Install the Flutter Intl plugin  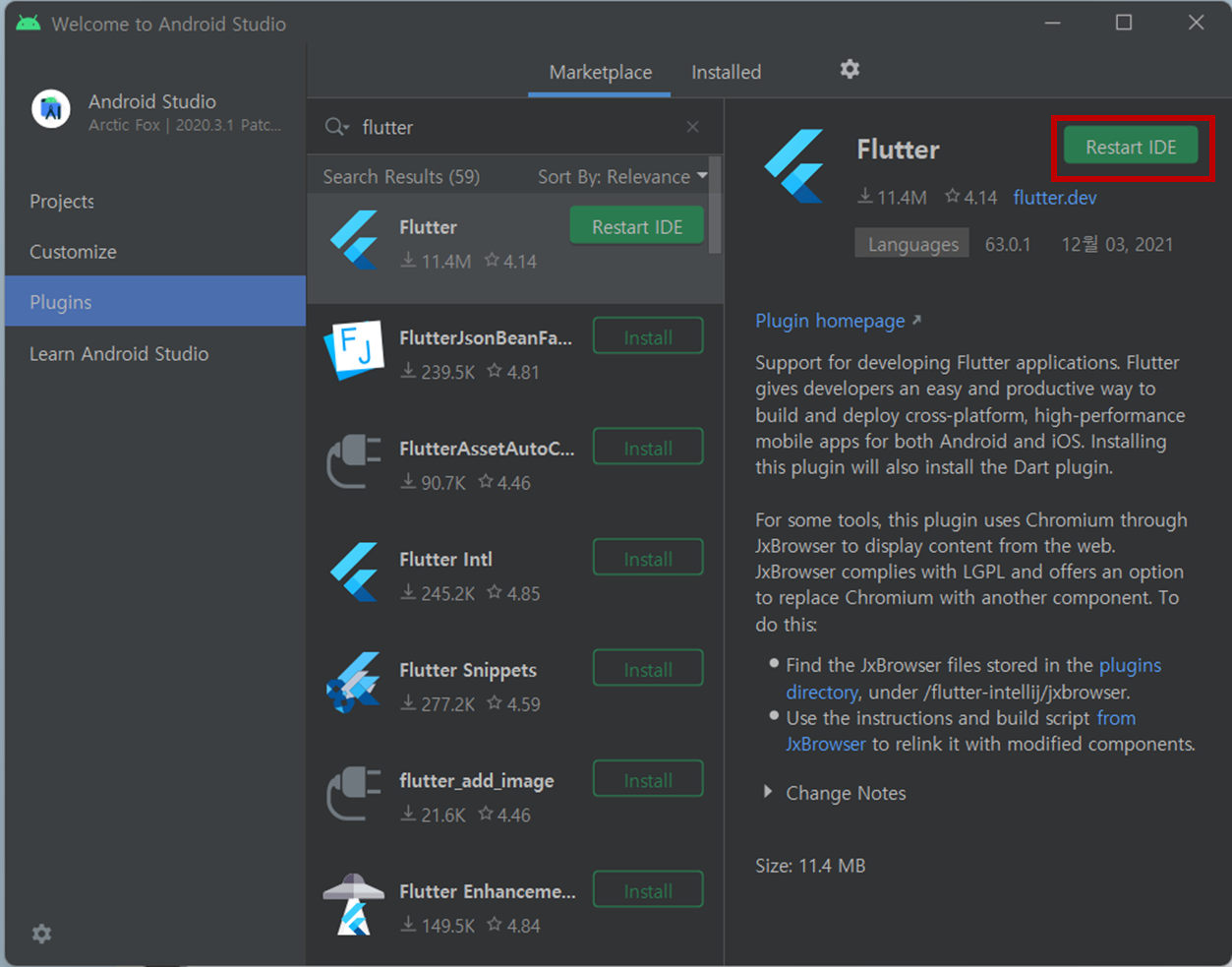coord(648,559)
